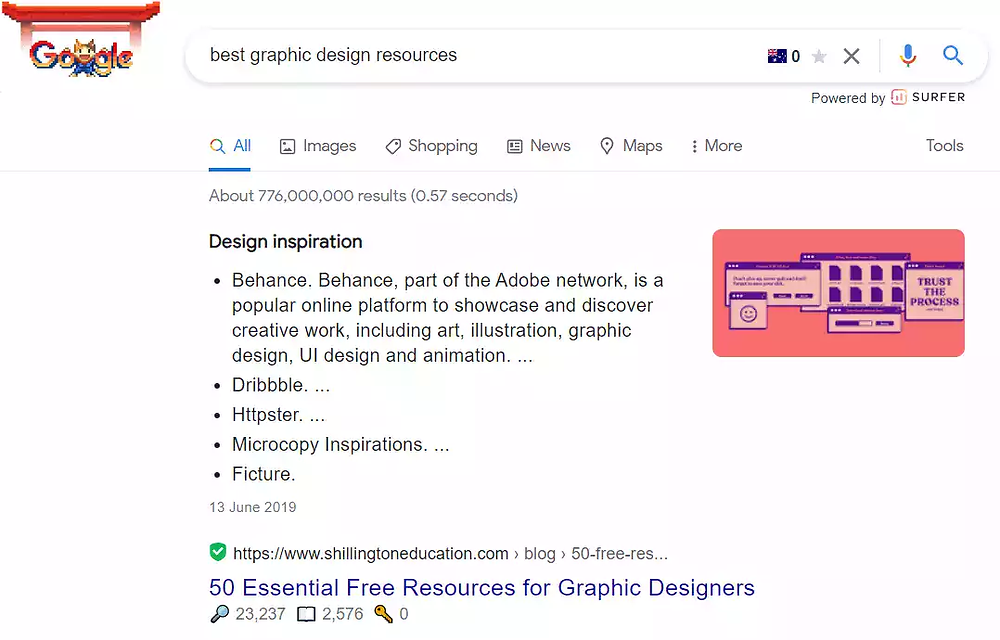Switch to the Images tab
Image resolution: width=1000 pixels, height=640 pixels.
318,146
